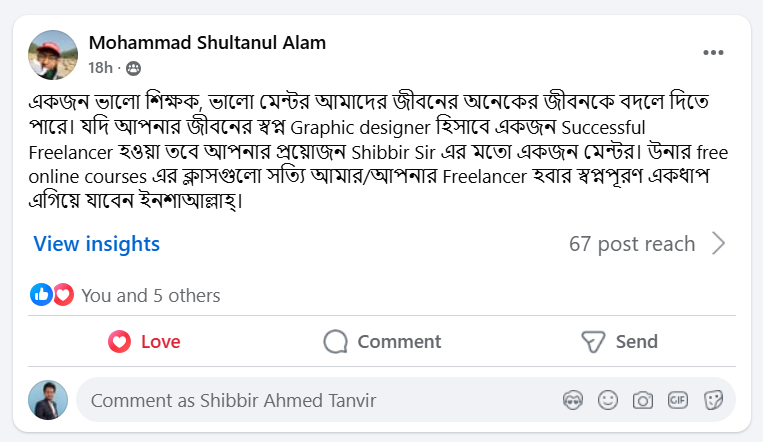The width and height of the screenshot is (763, 442).
Task: Click the red heart reaction icon
Action: [x=63, y=295]
